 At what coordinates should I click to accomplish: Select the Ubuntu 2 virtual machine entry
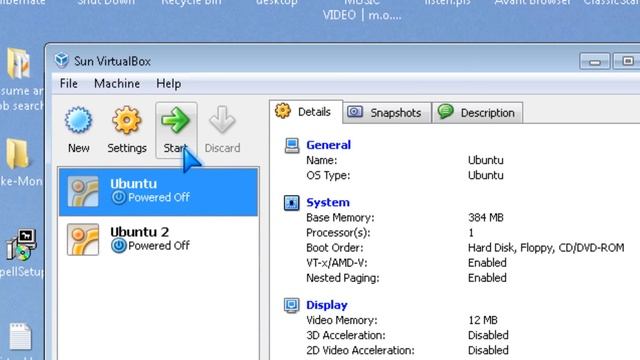pos(158,240)
